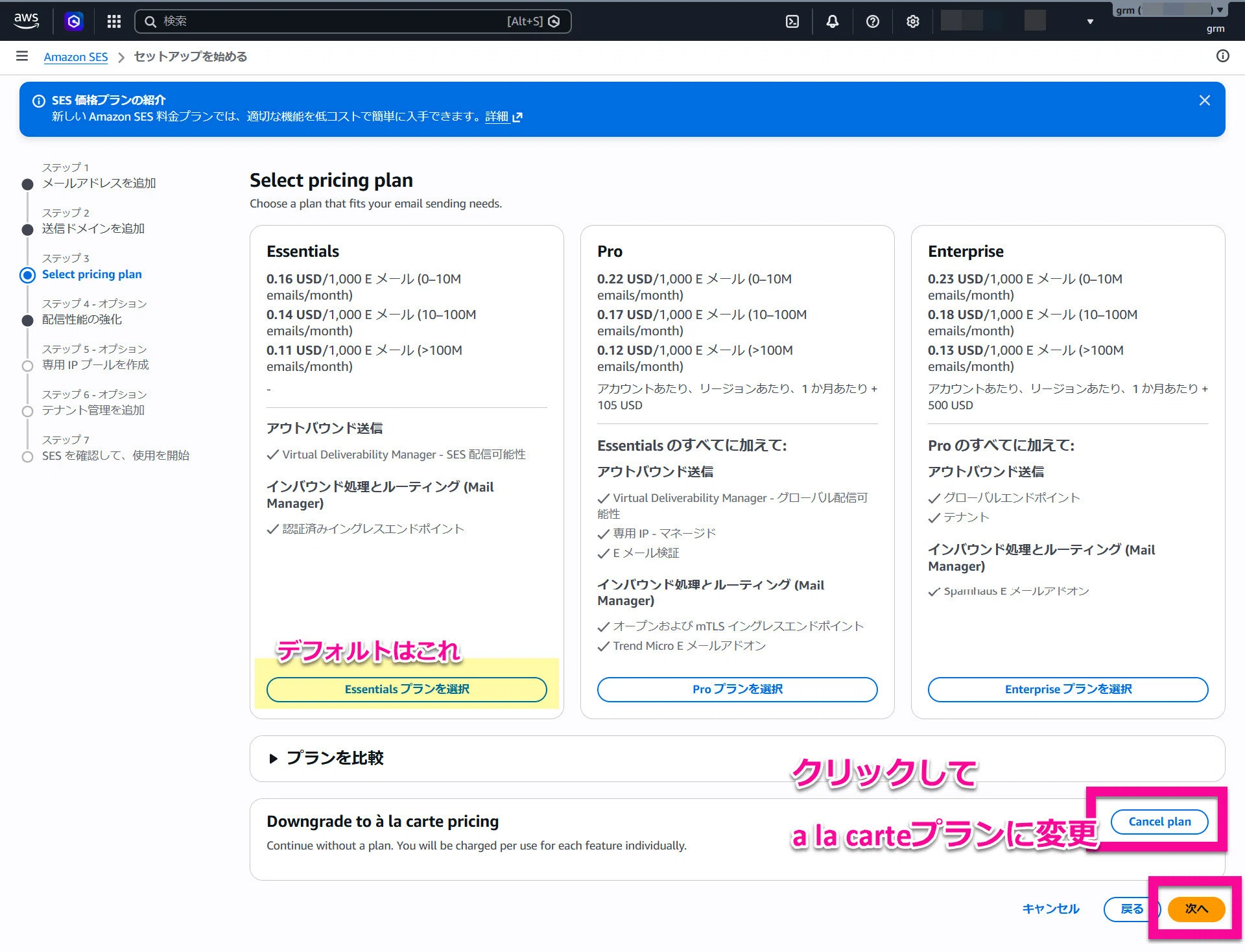Go to Amazon SES breadcrumb link
The image size is (1245, 952).
(x=76, y=56)
